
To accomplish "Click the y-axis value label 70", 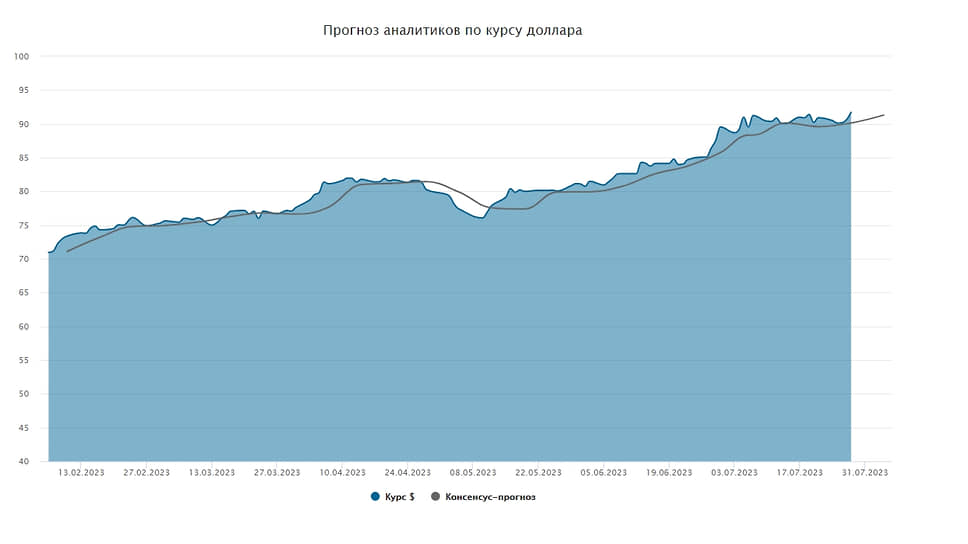I will pyautogui.click(x=23, y=259).
